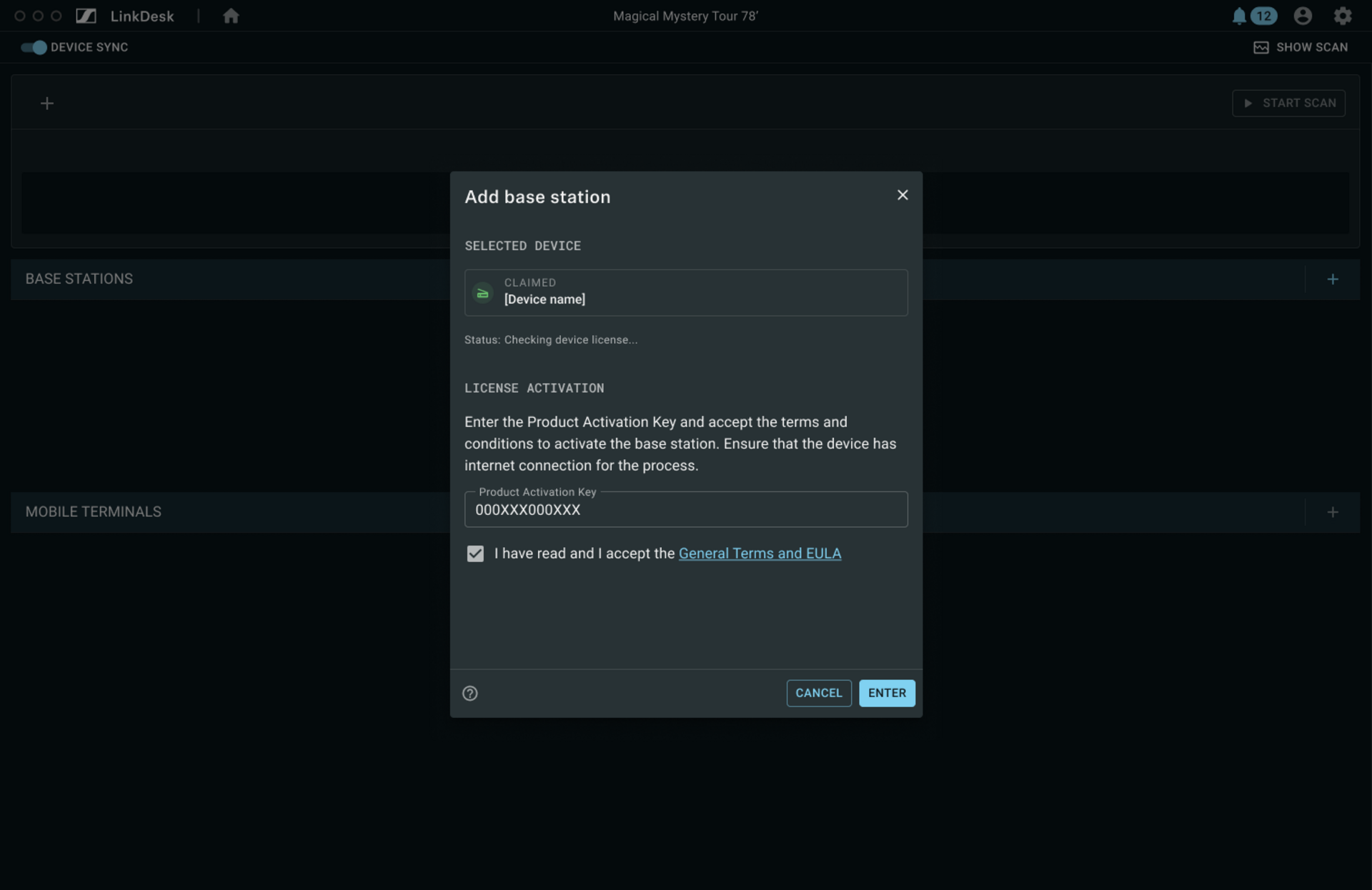Click the LinkDesk logo icon
1372x890 pixels.
click(x=86, y=16)
